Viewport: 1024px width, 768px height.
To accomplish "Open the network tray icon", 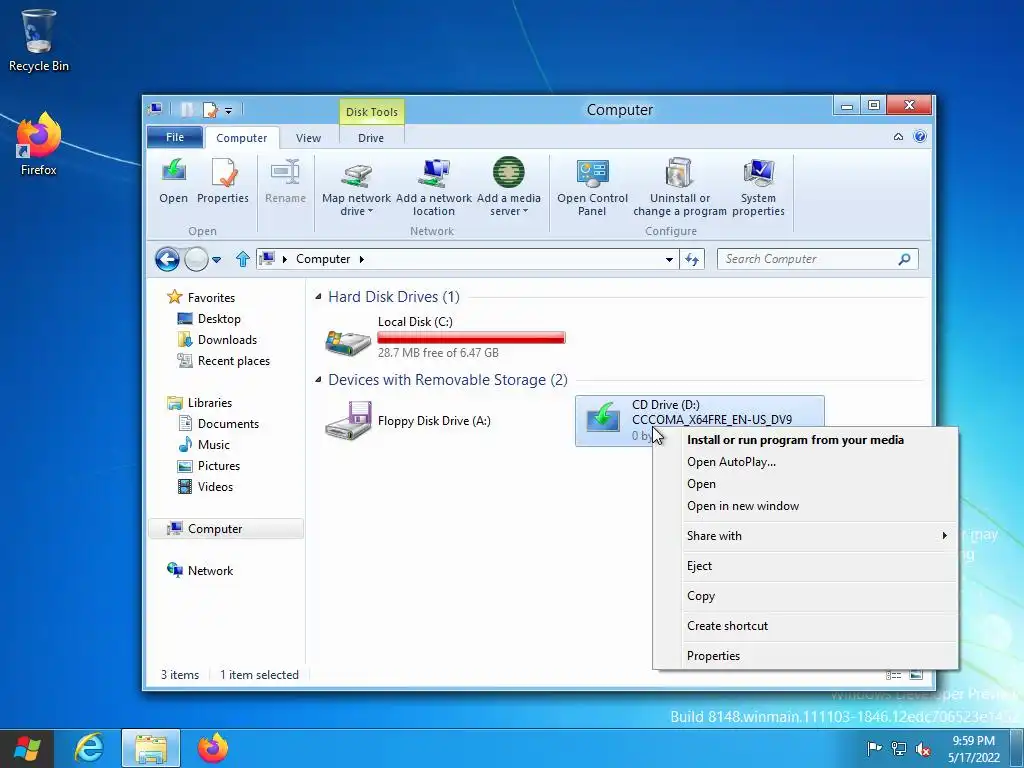I will (899, 748).
